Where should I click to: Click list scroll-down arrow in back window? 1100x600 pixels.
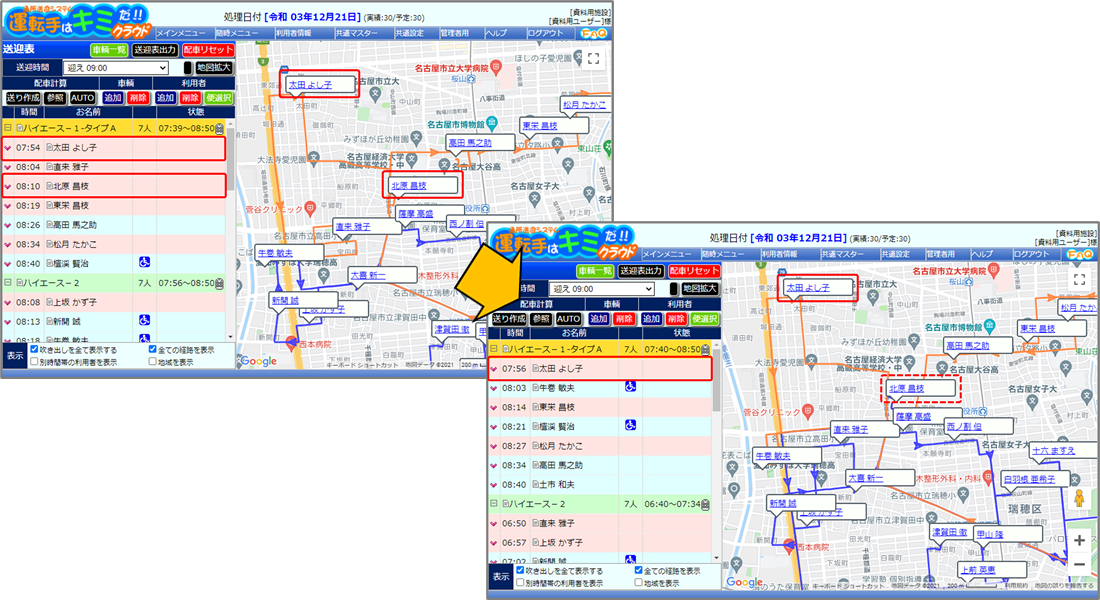230,338
